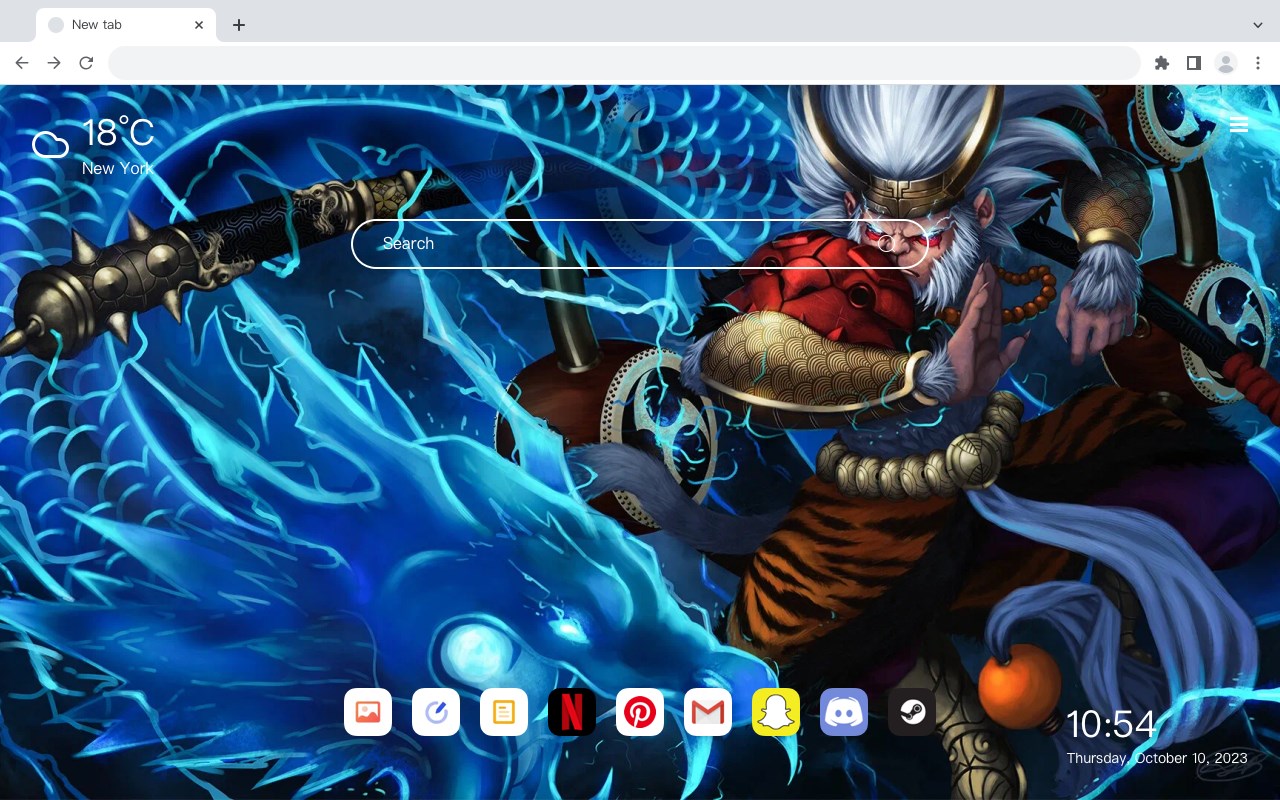Click the Thursday, October 10, 2023 date

click(x=1157, y=758)
